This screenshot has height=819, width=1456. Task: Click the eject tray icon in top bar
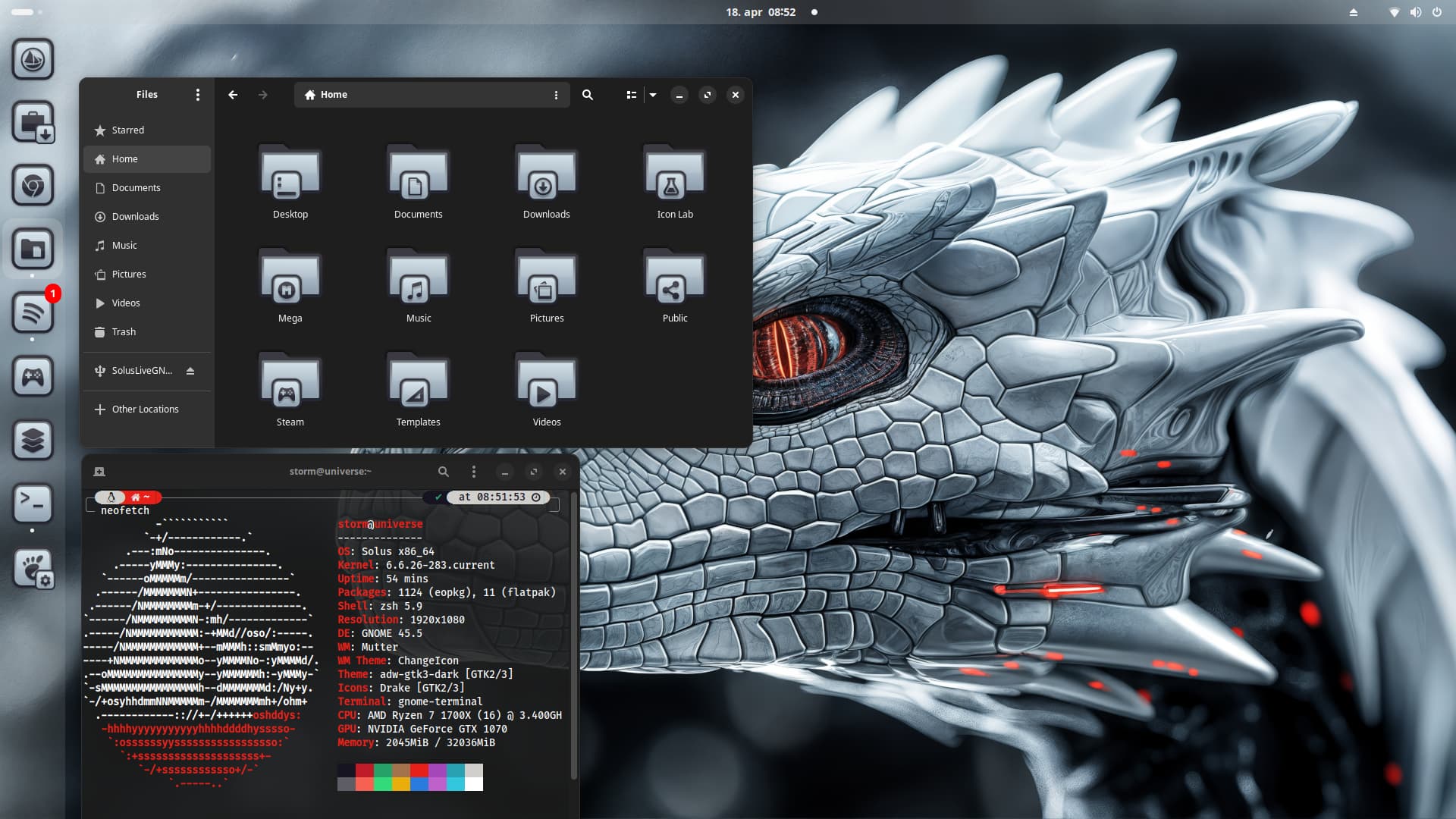click(x=1353, y=12)
